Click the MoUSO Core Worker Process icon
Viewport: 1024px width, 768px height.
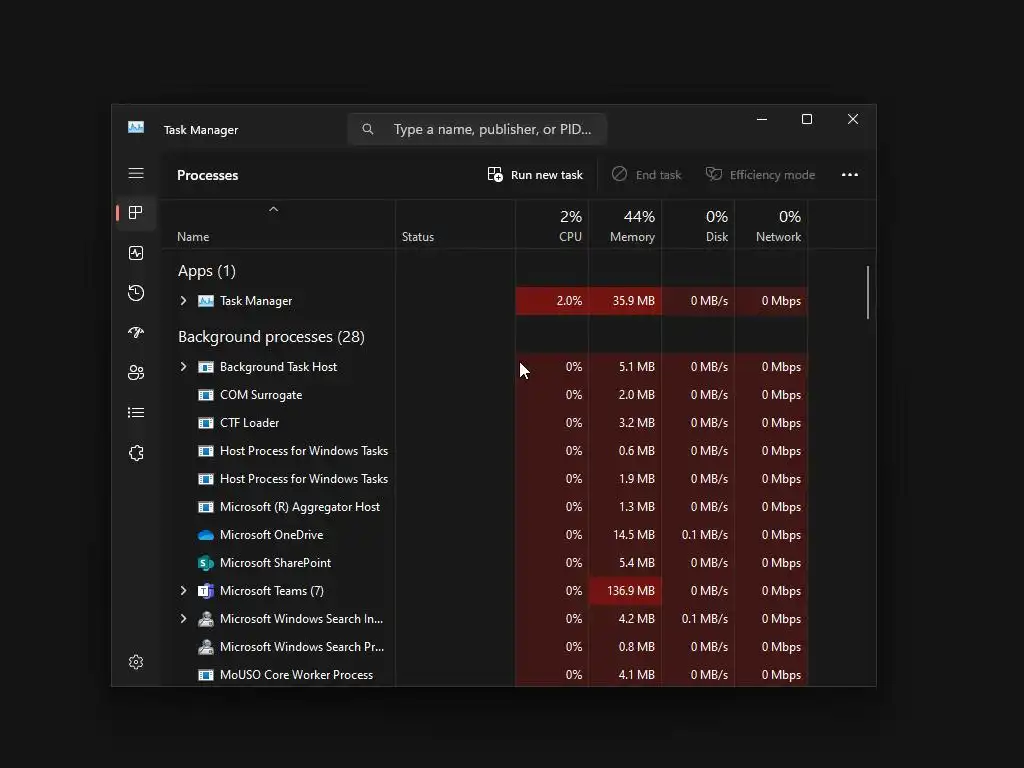[x=206, y=675]
